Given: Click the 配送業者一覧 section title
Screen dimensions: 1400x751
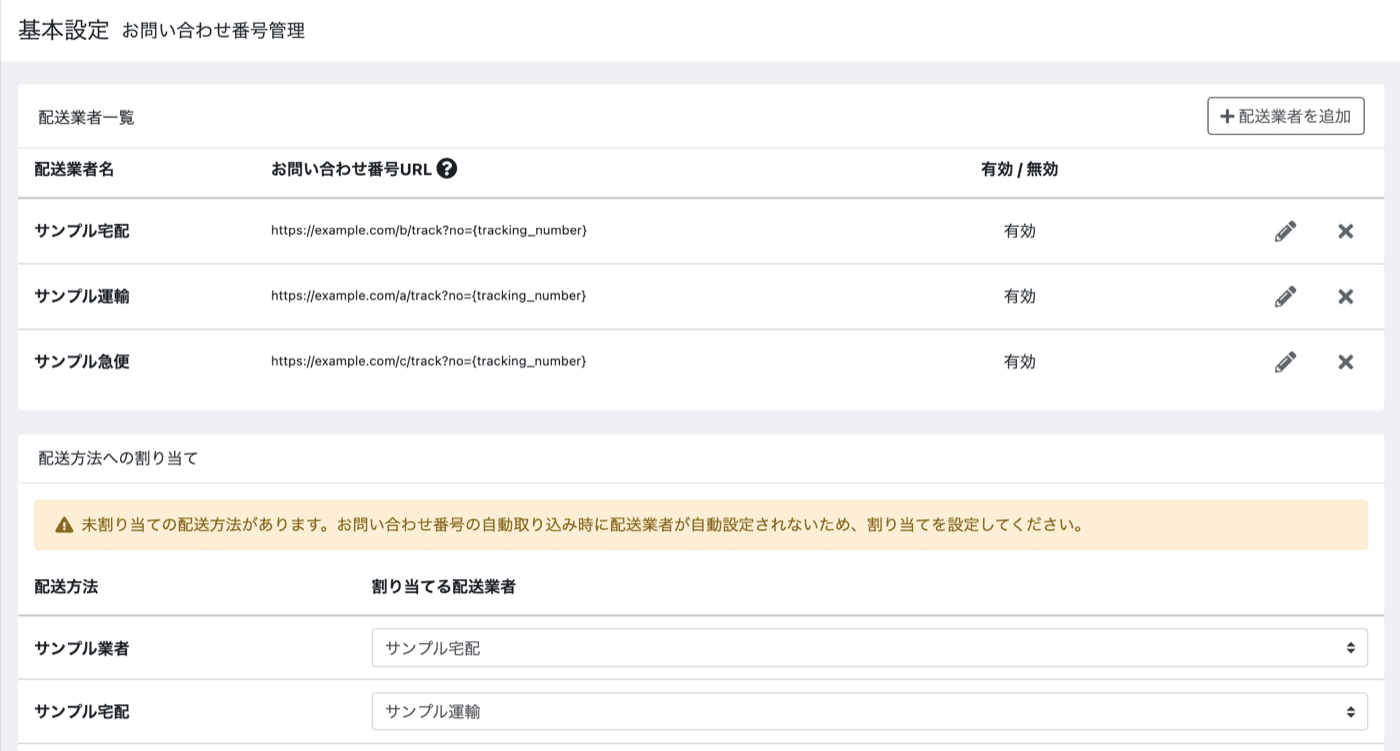Looking at the screenshot, I should tap(86, 117).
